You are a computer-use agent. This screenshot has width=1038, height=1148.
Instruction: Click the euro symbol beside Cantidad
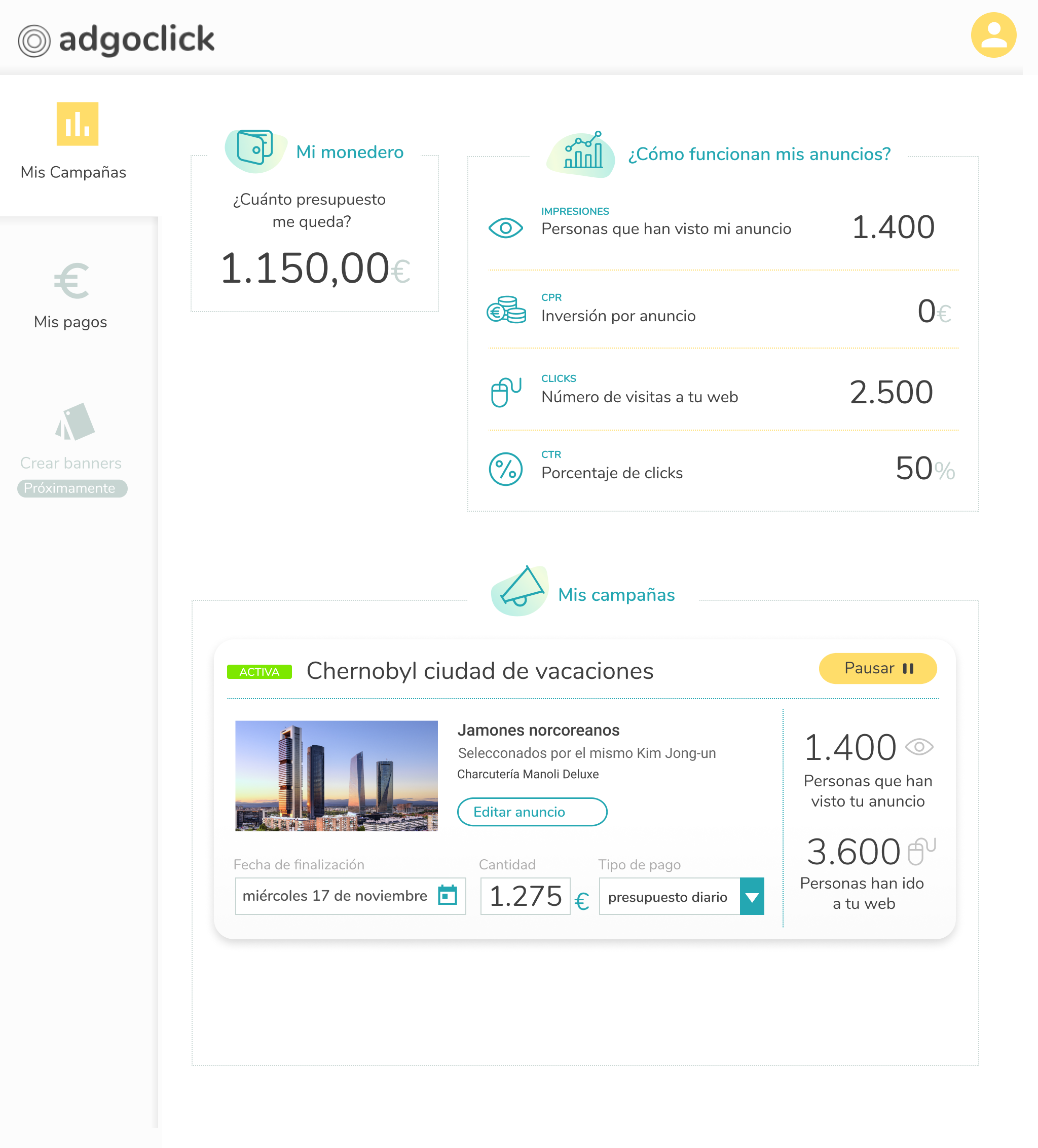581,901
